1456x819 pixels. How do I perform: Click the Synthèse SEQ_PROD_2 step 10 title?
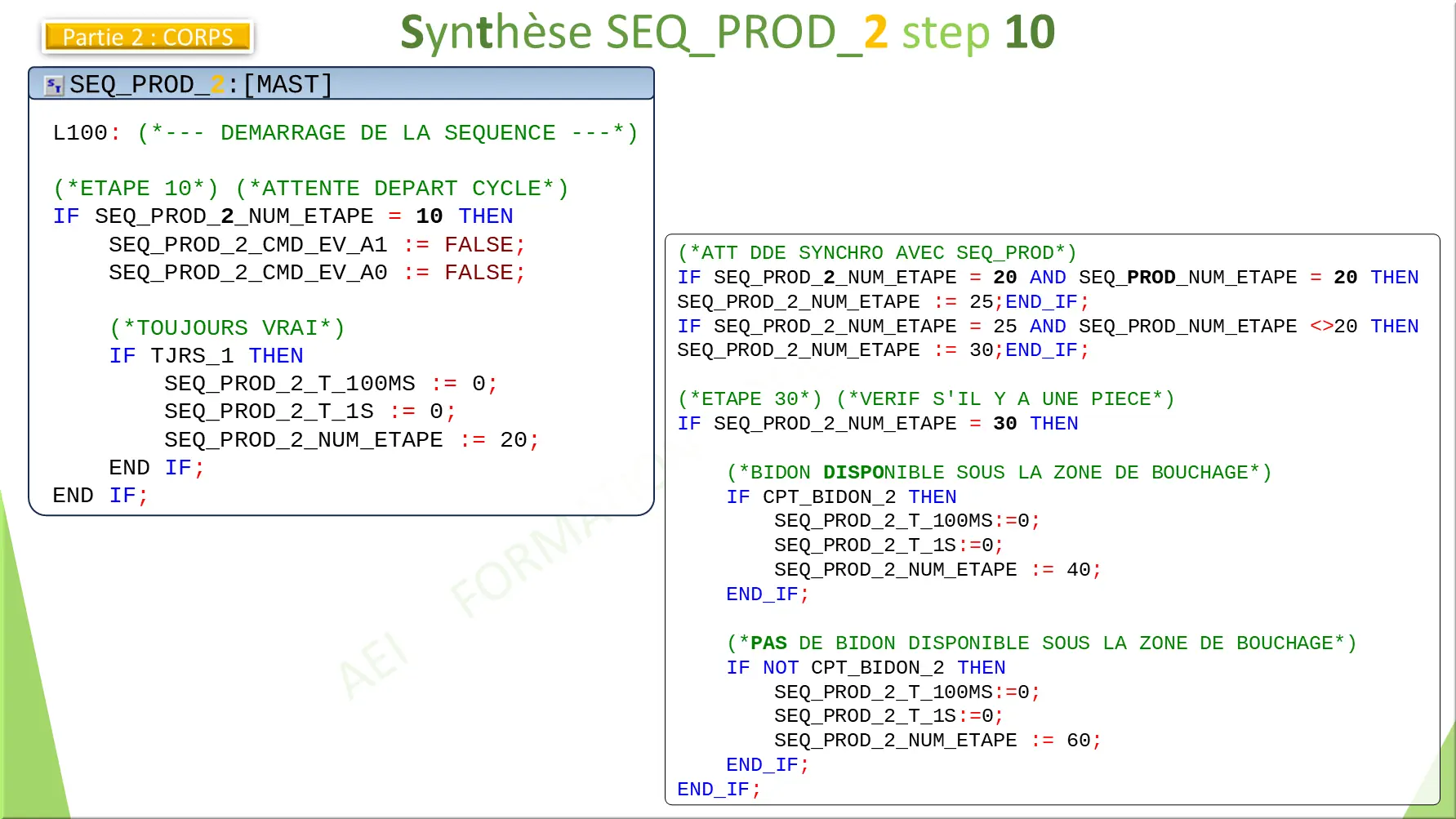point(727,33)
